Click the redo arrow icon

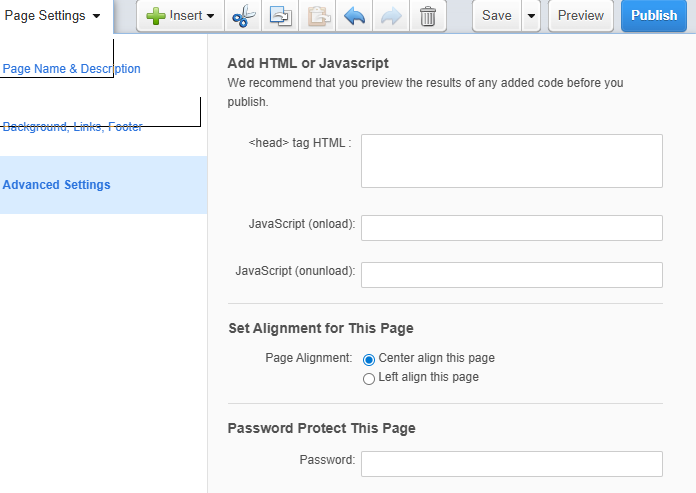click(391, 16)
